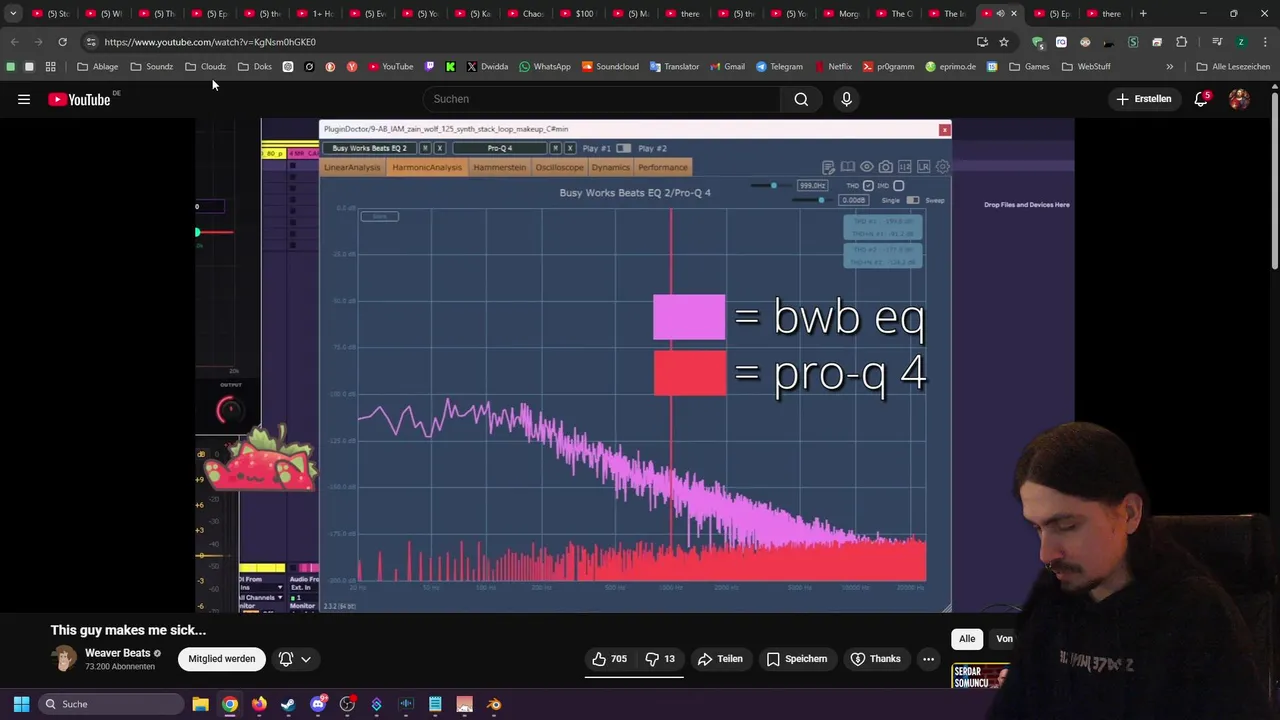The image size is (1280, 720).
Task: Dislike the video with thumbs down
Action: point(660,659)
